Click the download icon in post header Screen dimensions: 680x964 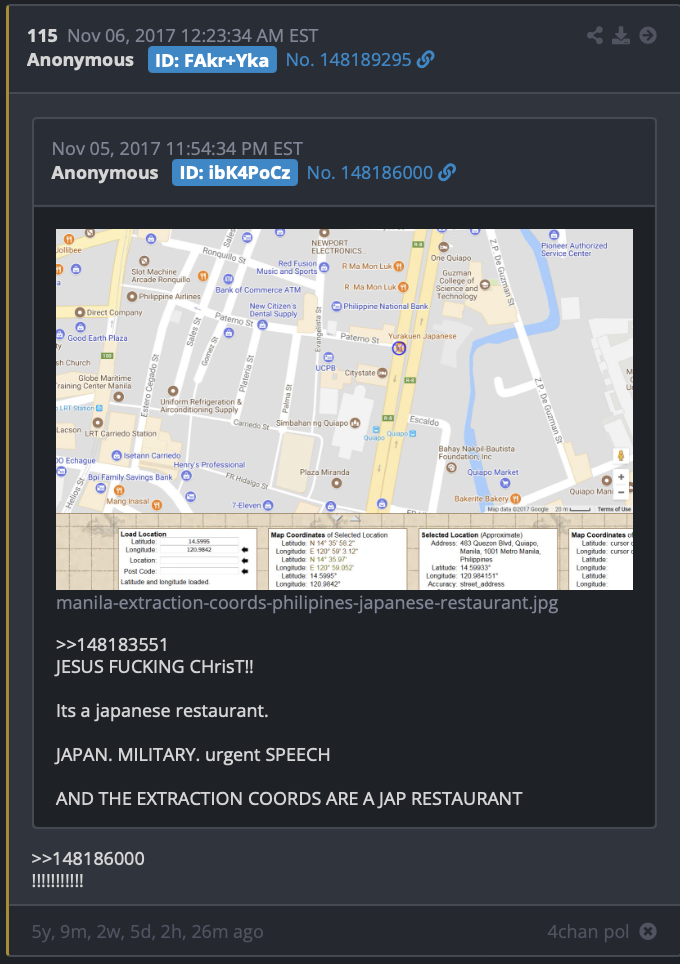(x=621, y=35)
